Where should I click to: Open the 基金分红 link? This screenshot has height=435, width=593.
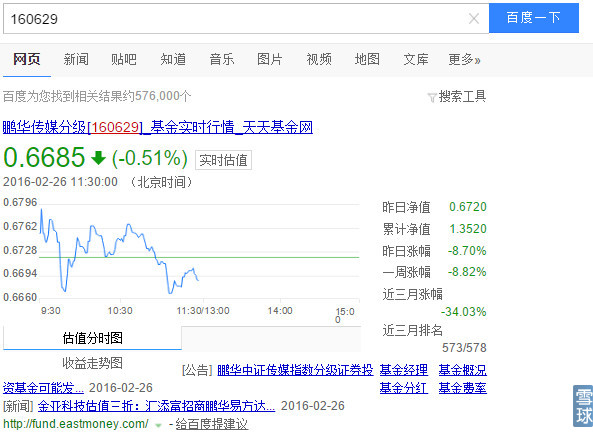click(x=404, y=388)
